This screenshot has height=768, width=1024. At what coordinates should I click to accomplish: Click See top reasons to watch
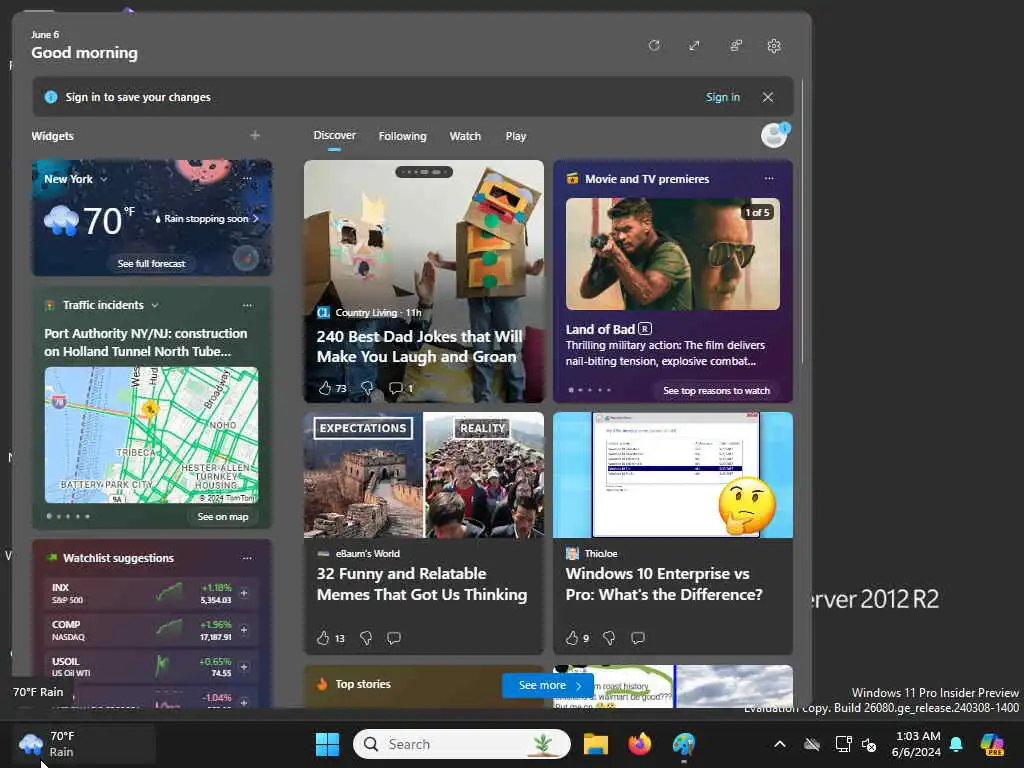tap(716, 391)
